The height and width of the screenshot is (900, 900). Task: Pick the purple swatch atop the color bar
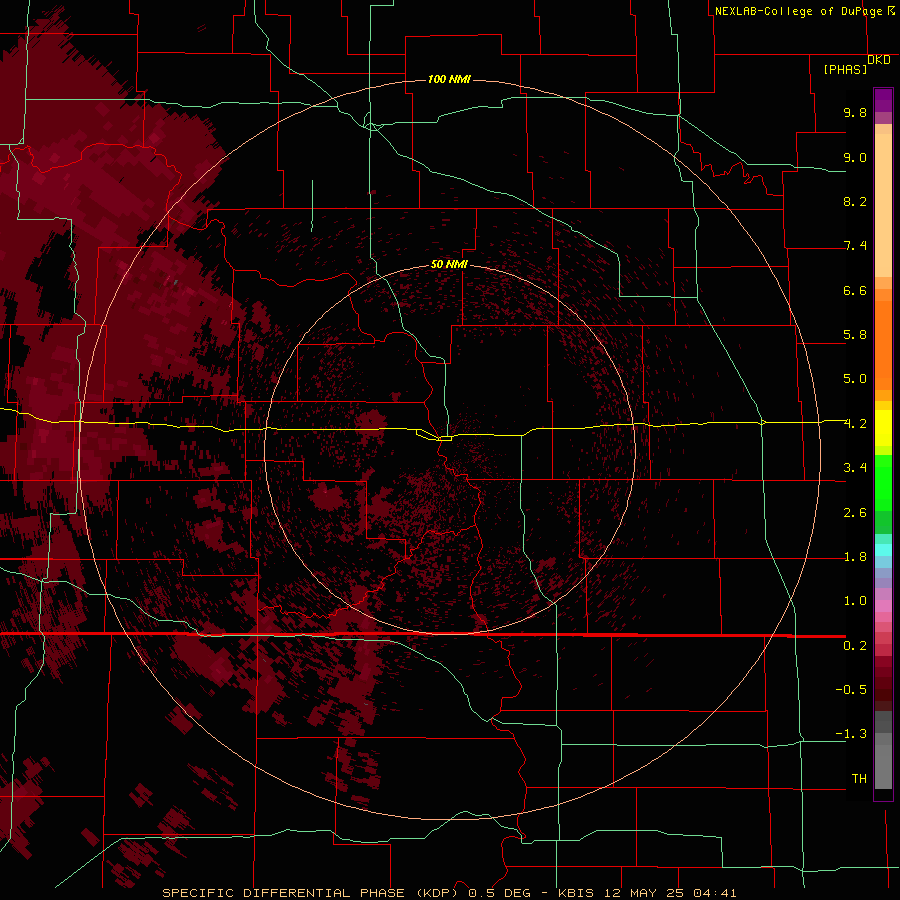coord(883,100)
